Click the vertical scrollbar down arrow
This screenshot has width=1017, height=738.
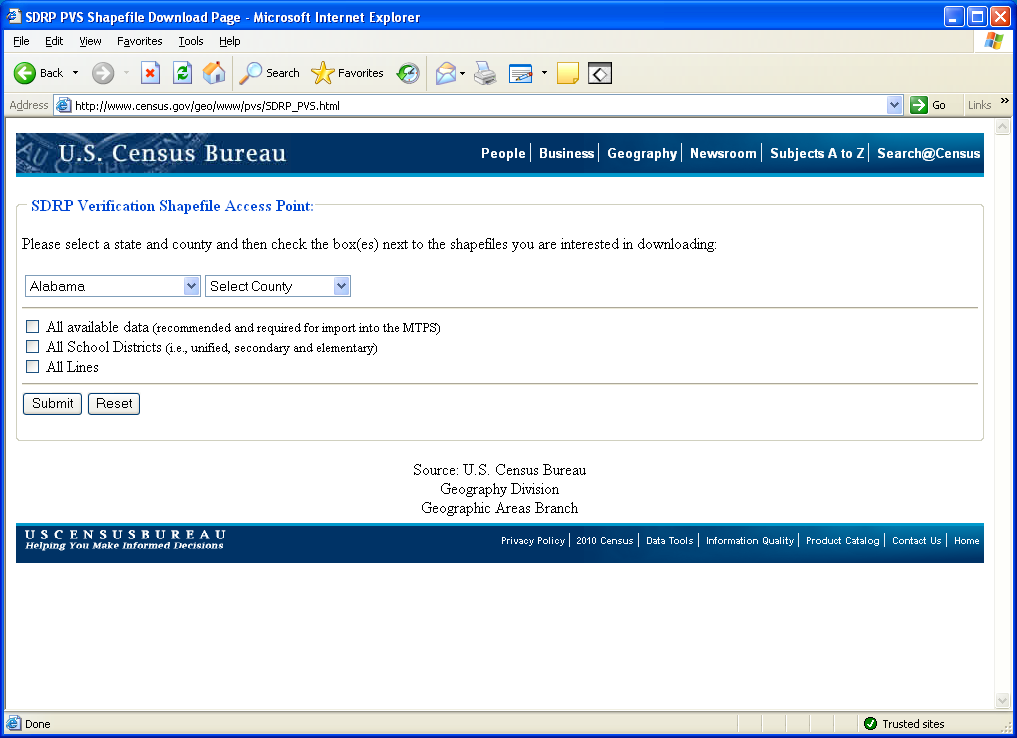tap(1003, 700)
